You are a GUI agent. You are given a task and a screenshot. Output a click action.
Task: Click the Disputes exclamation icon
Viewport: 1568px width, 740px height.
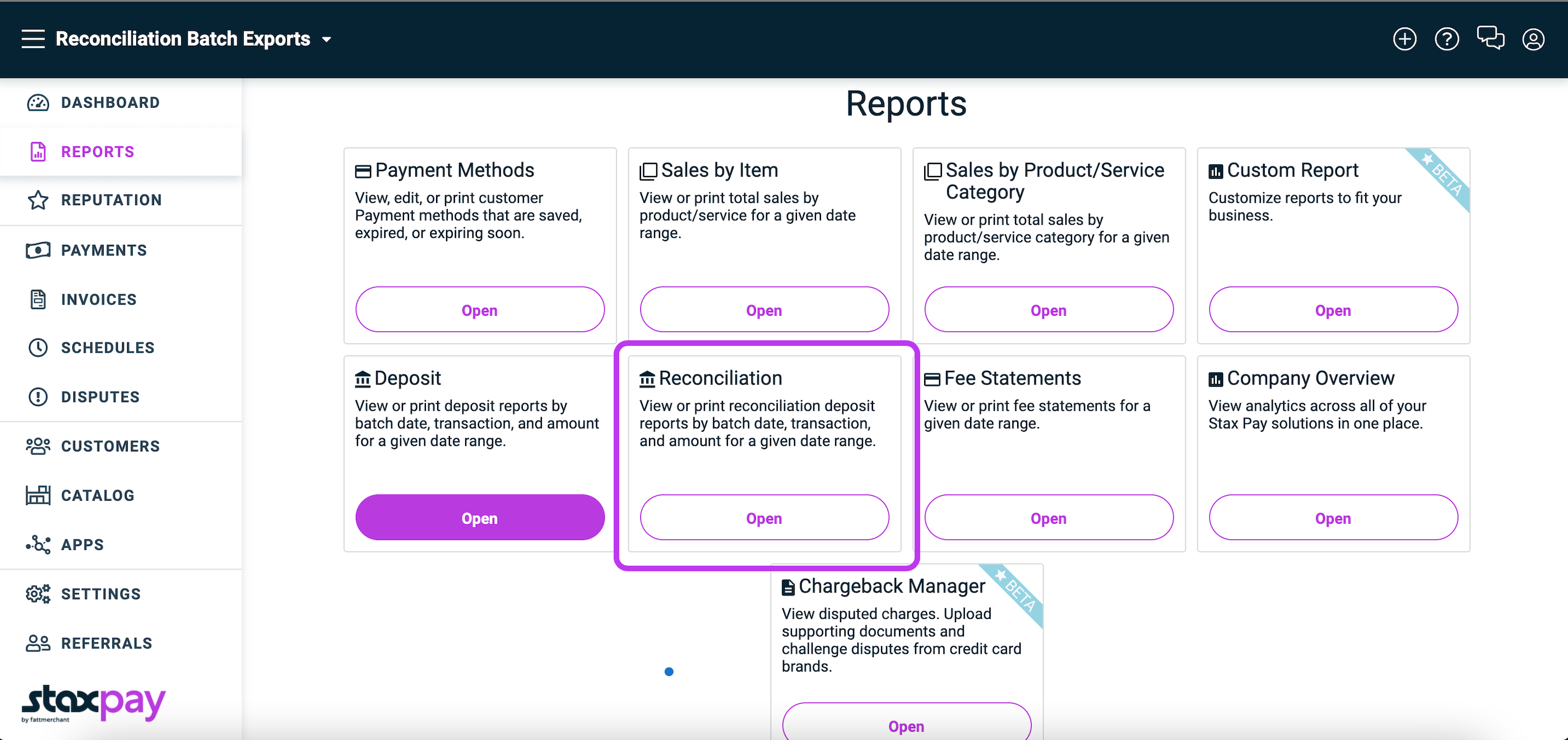38,396
